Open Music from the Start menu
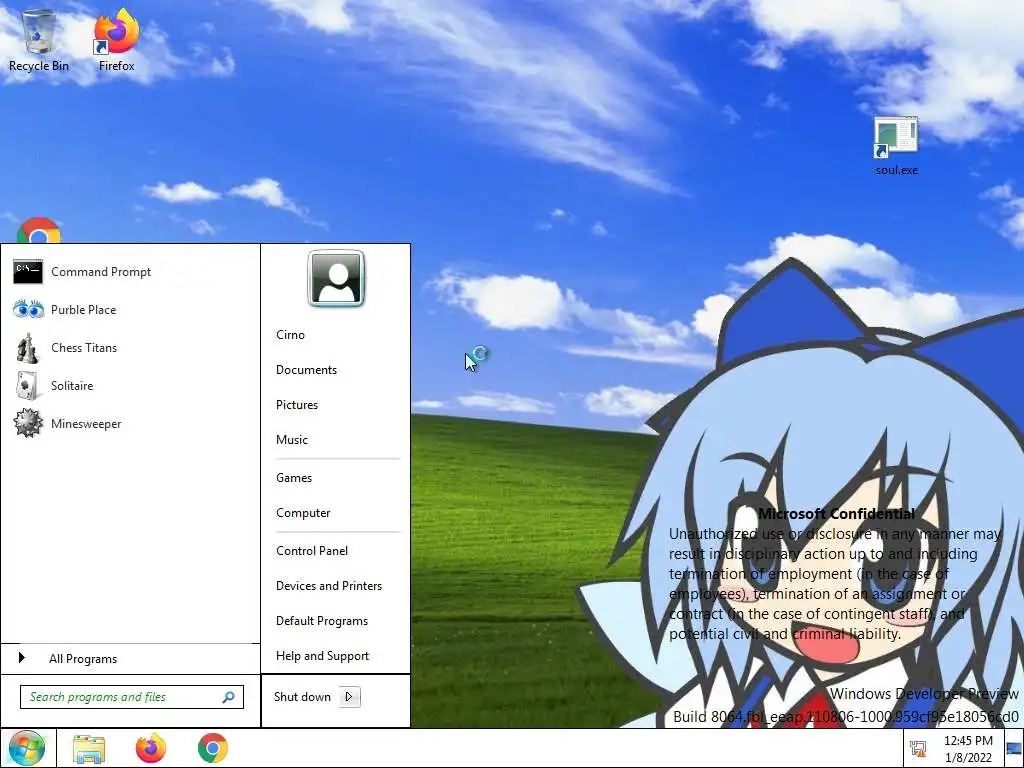 (291, 440)
